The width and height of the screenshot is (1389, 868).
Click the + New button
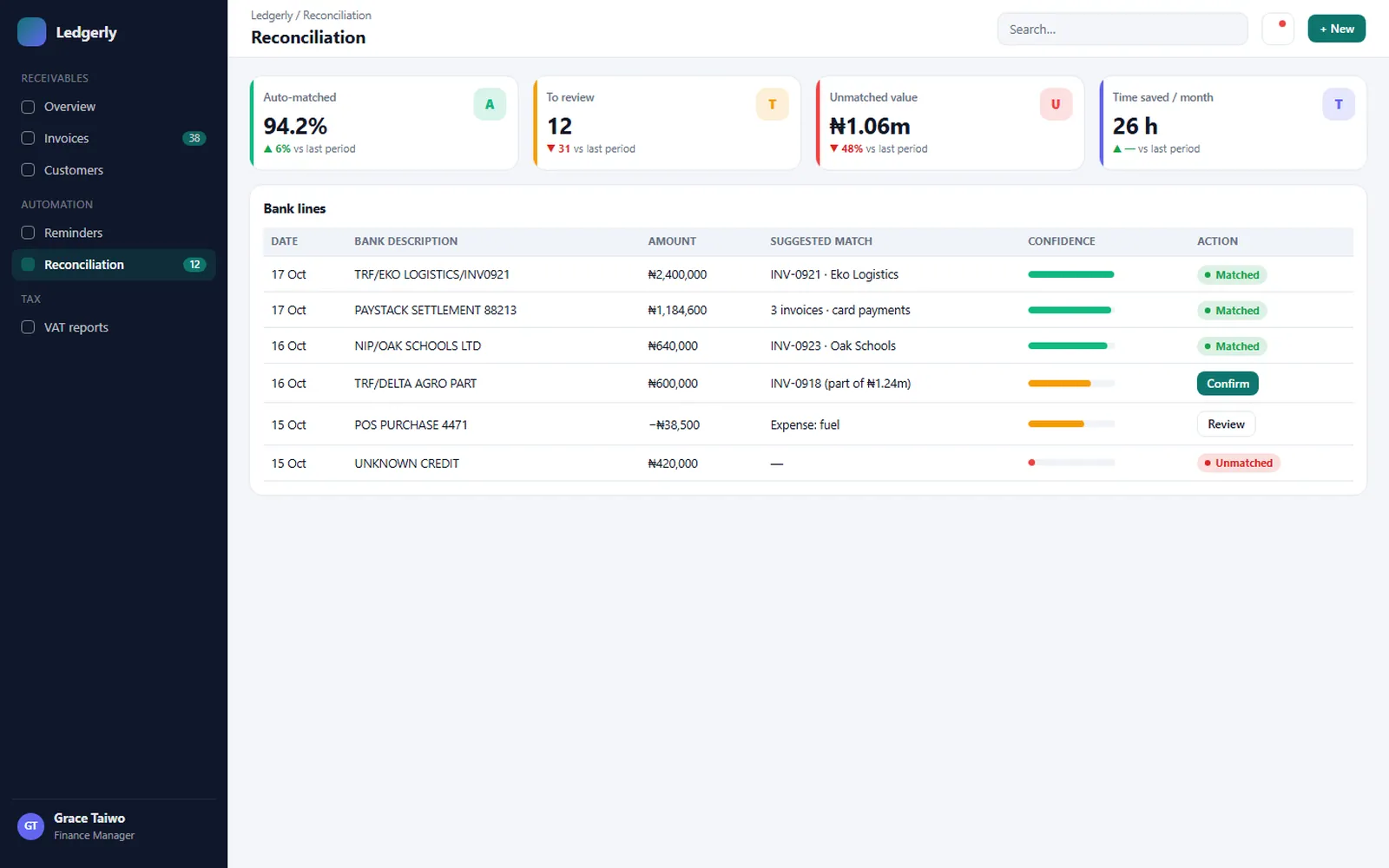(x=1337, y=29)
